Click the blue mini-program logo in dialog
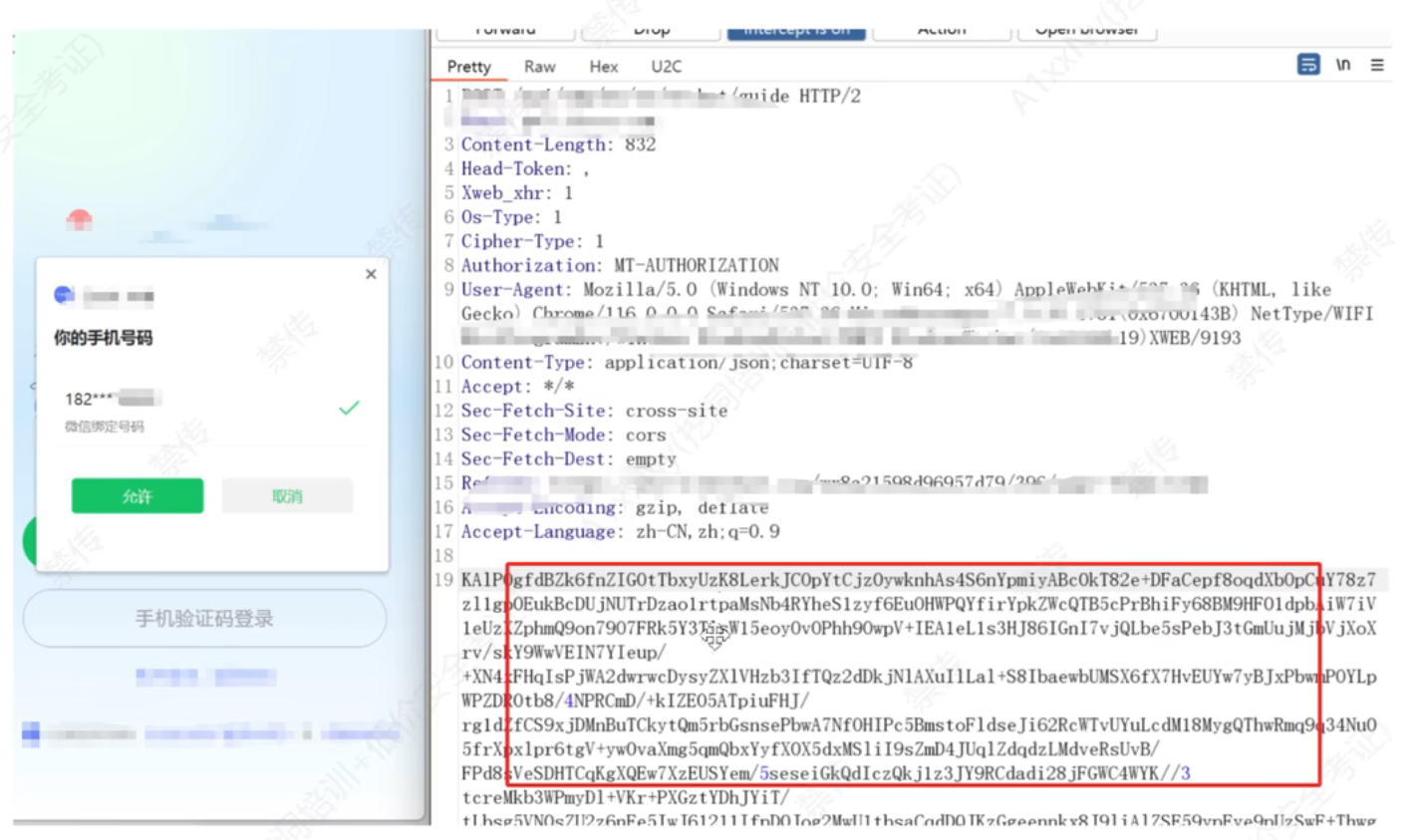Viewport: 1423px width, 840px height. [64, 295]
